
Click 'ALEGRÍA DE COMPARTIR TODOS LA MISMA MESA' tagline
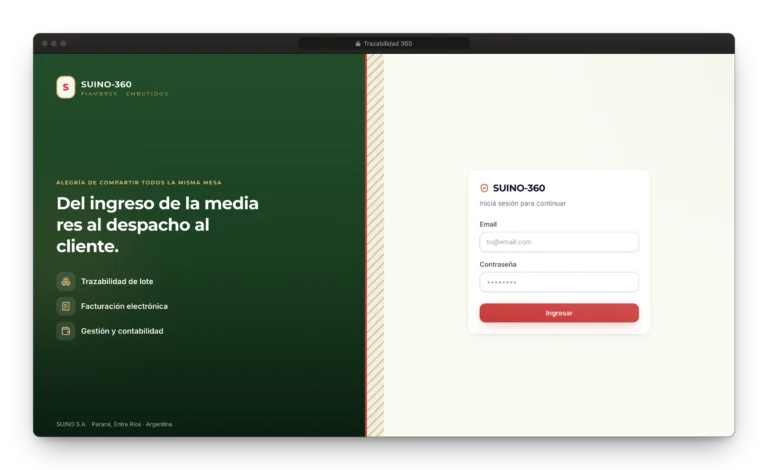pyautogui.click(x=139, y=183)
